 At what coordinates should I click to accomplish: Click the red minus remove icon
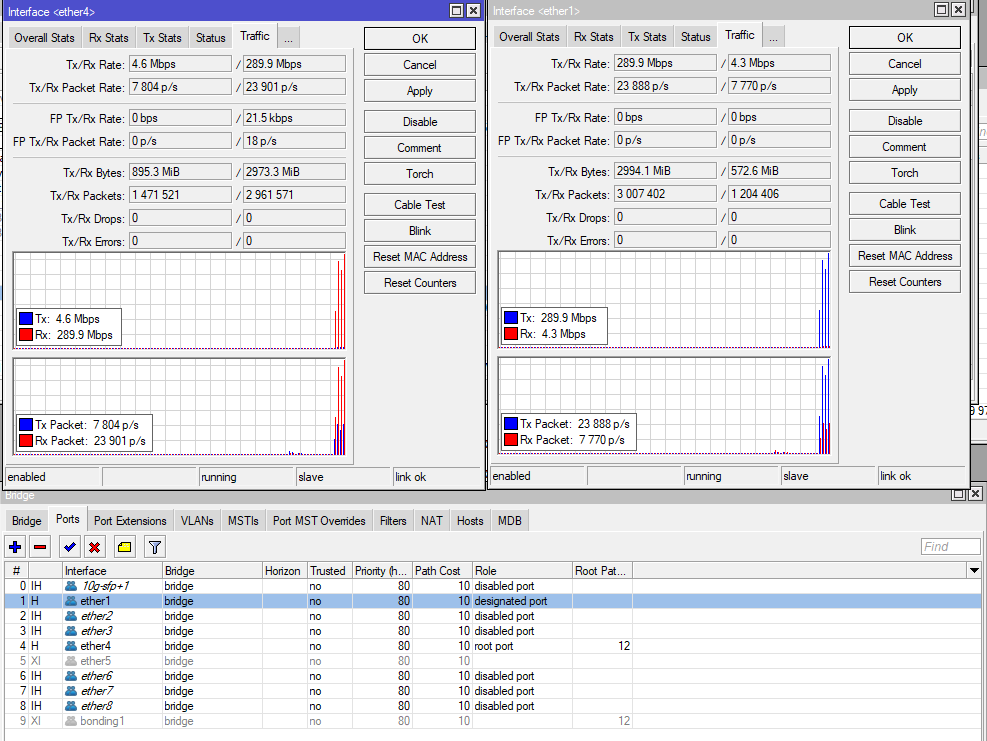click(x=40, y=547)
